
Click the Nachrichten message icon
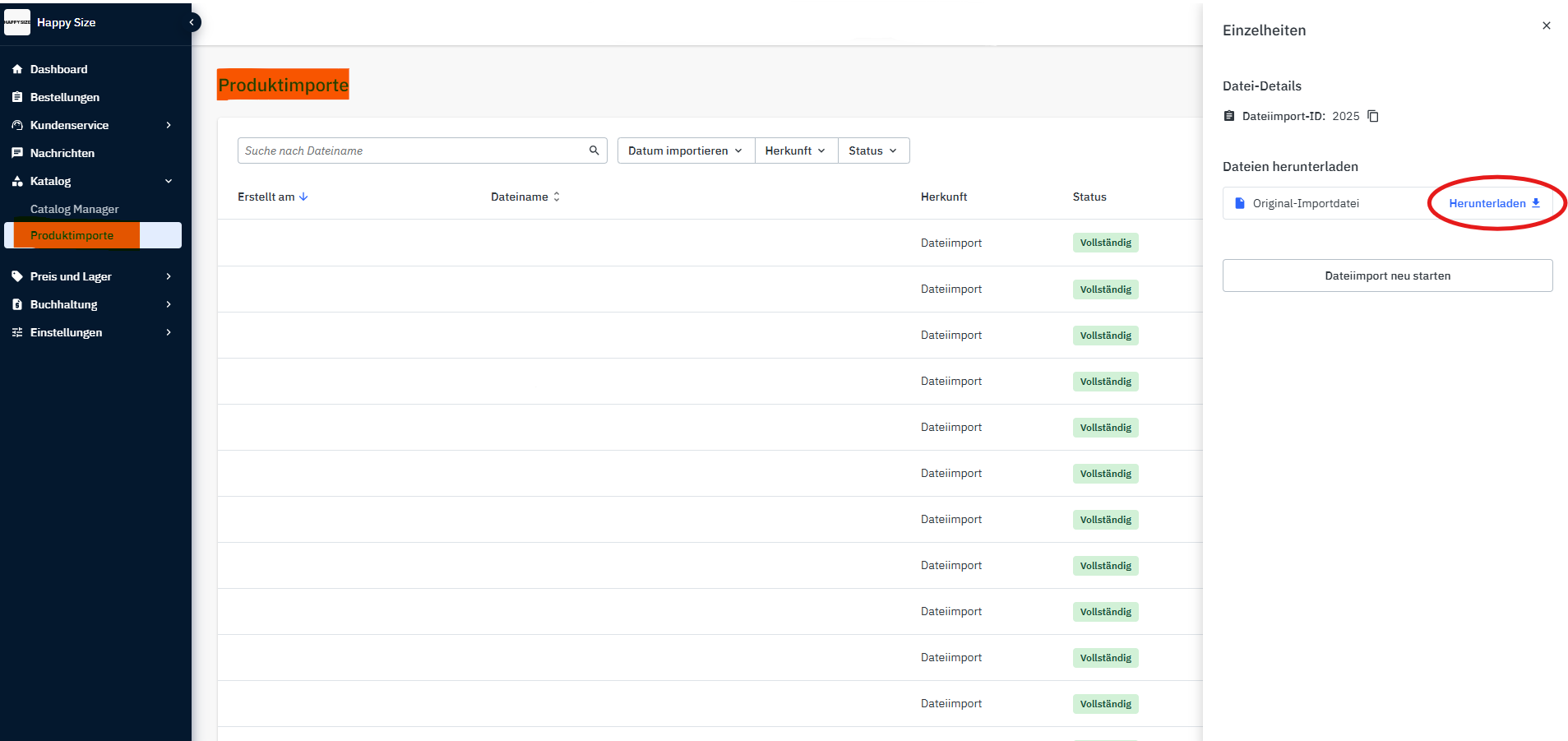point(17,153)
